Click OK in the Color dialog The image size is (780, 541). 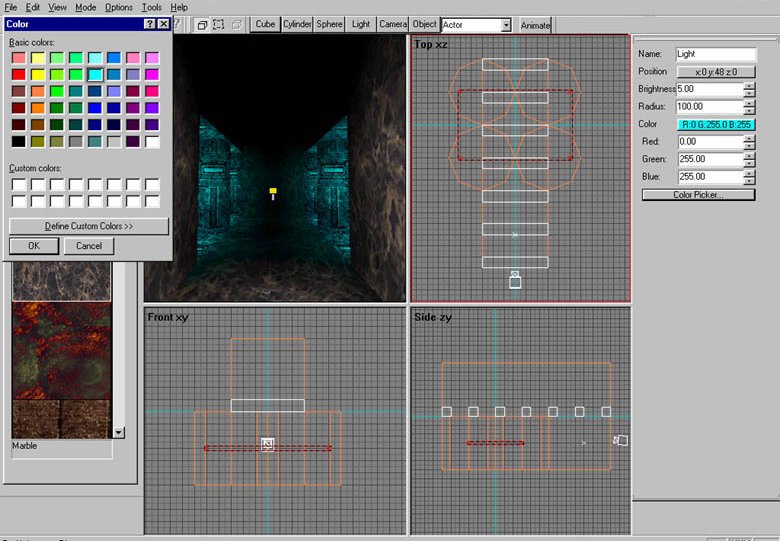[x=34, y=246]
